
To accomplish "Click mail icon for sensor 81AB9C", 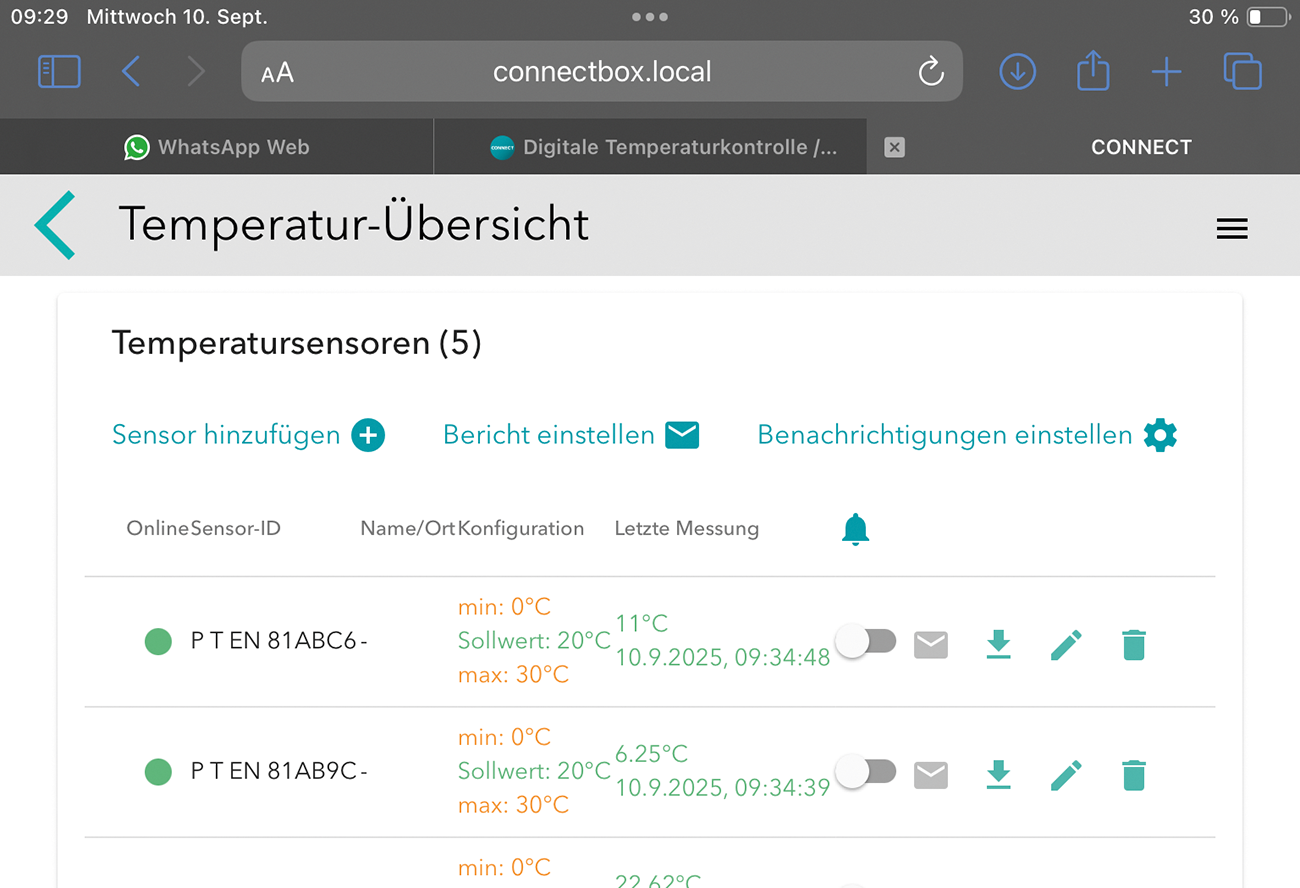I will [931, 775].
